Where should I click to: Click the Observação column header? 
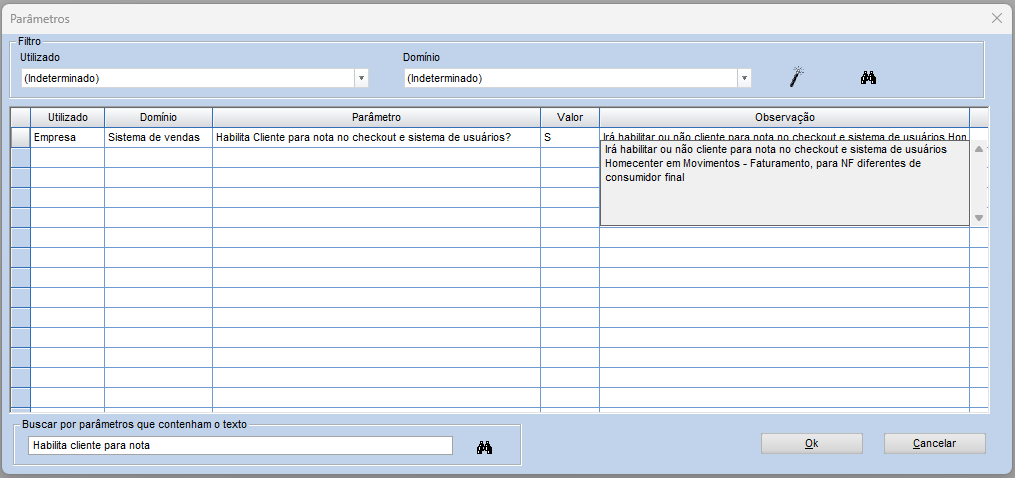(x=784, y=118)
